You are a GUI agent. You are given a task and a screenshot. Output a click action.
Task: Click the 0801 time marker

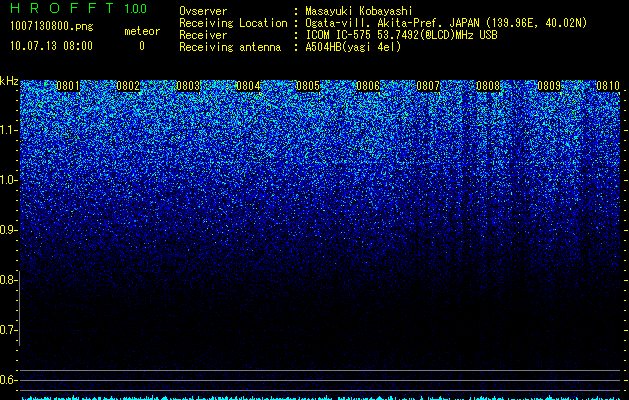(68, 86)
